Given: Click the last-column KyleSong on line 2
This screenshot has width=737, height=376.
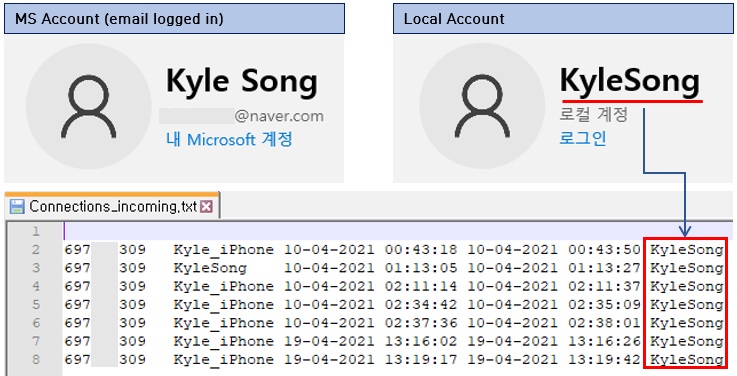Looking at the screenshot, I should 687,250.
